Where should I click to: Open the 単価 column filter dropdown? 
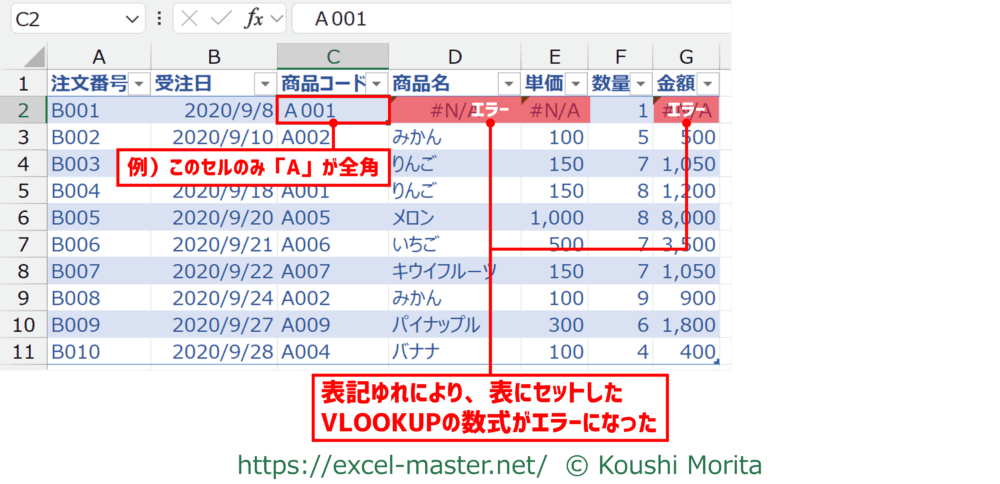tap(576, 83)
